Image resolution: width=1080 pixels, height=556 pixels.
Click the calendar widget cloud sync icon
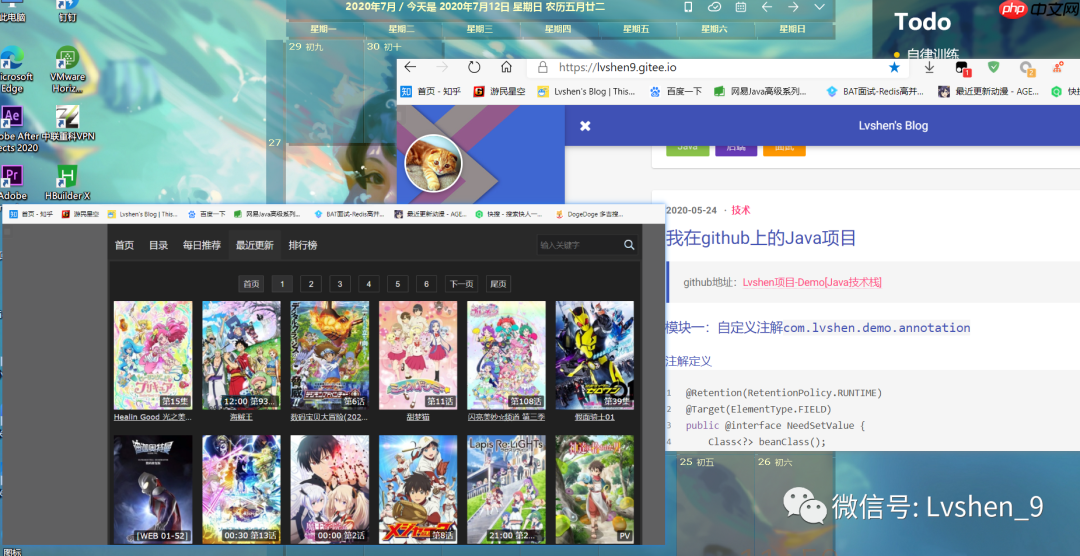714,7
